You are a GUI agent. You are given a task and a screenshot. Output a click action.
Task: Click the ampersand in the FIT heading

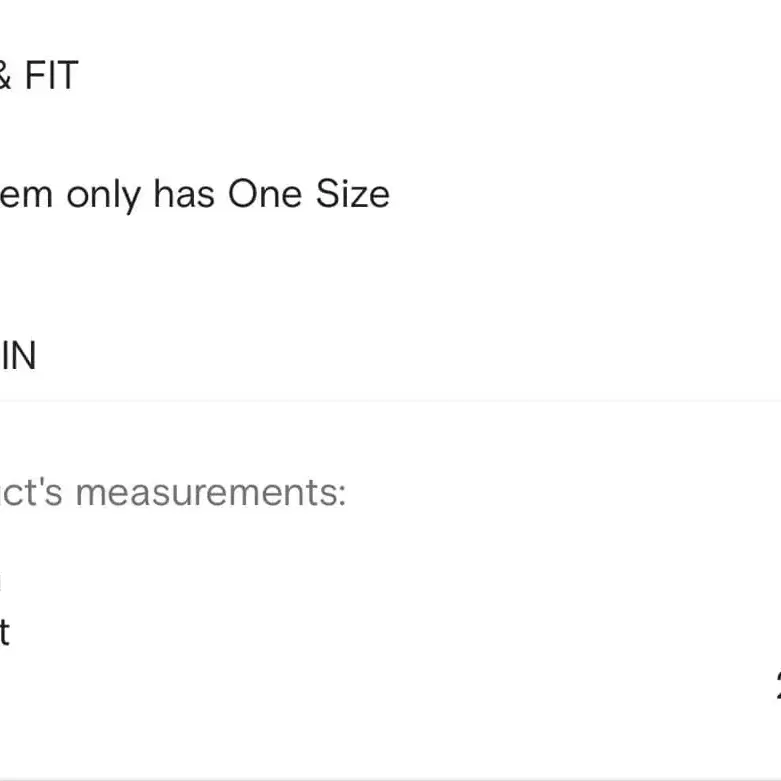[x=5, y=76]
